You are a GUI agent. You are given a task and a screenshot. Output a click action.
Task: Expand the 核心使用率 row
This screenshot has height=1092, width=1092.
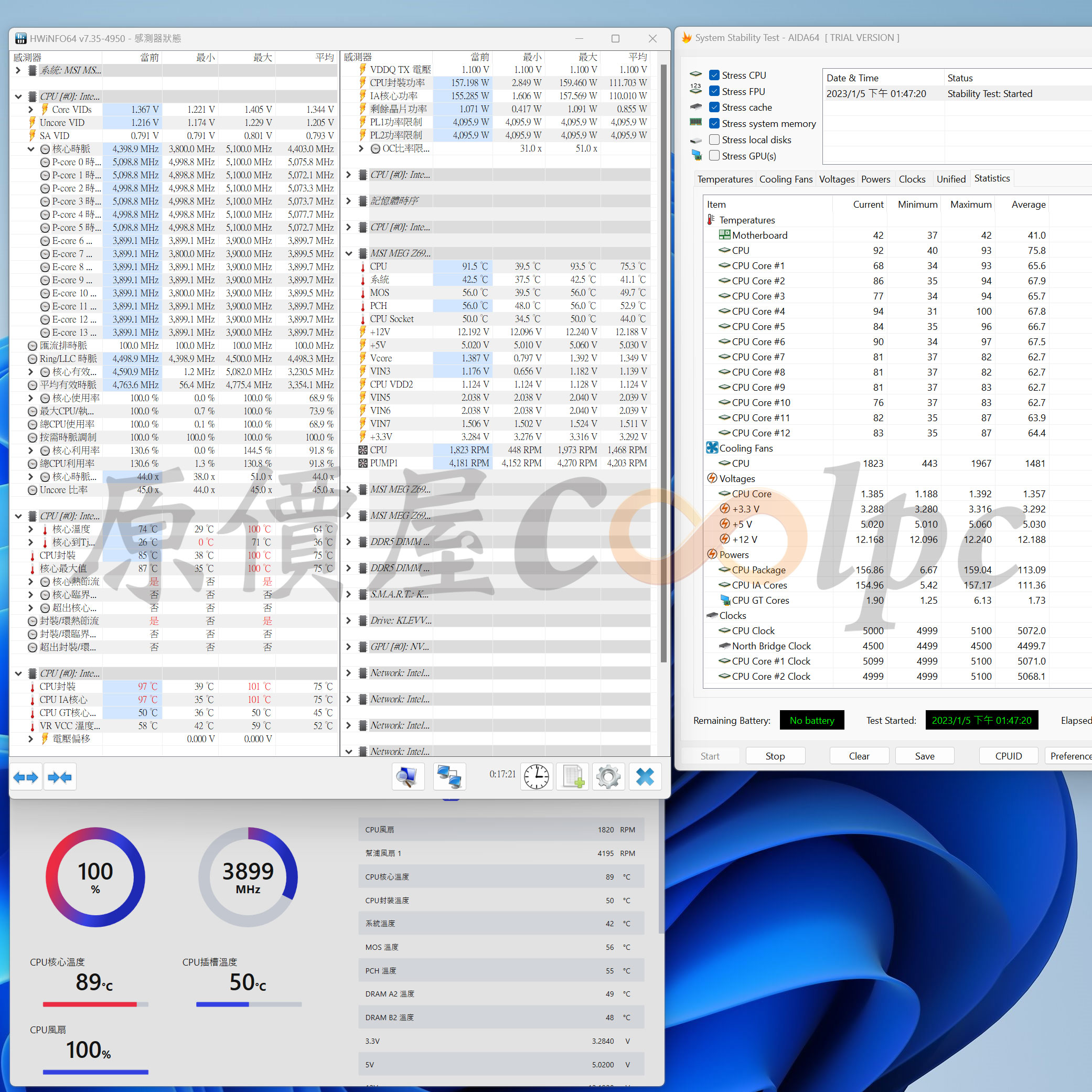[x=31, y=398]
